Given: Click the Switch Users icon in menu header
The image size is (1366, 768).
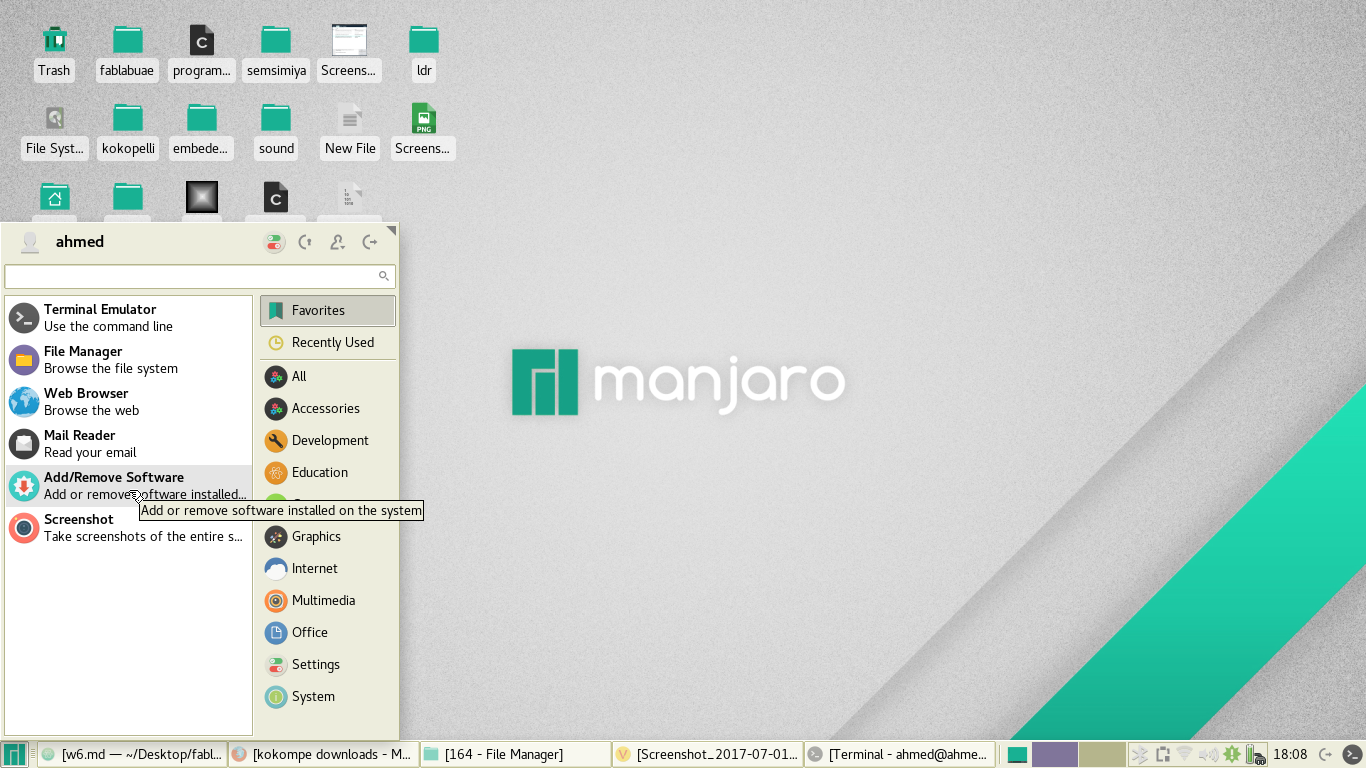Looking at the screenshot, I should tap(338, 242).
